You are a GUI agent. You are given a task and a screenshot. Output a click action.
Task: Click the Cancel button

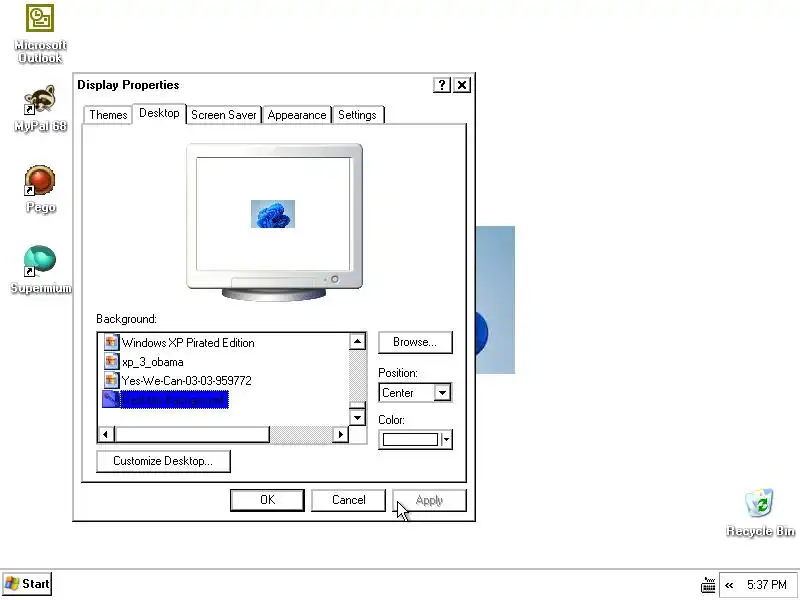coord(348,500)
